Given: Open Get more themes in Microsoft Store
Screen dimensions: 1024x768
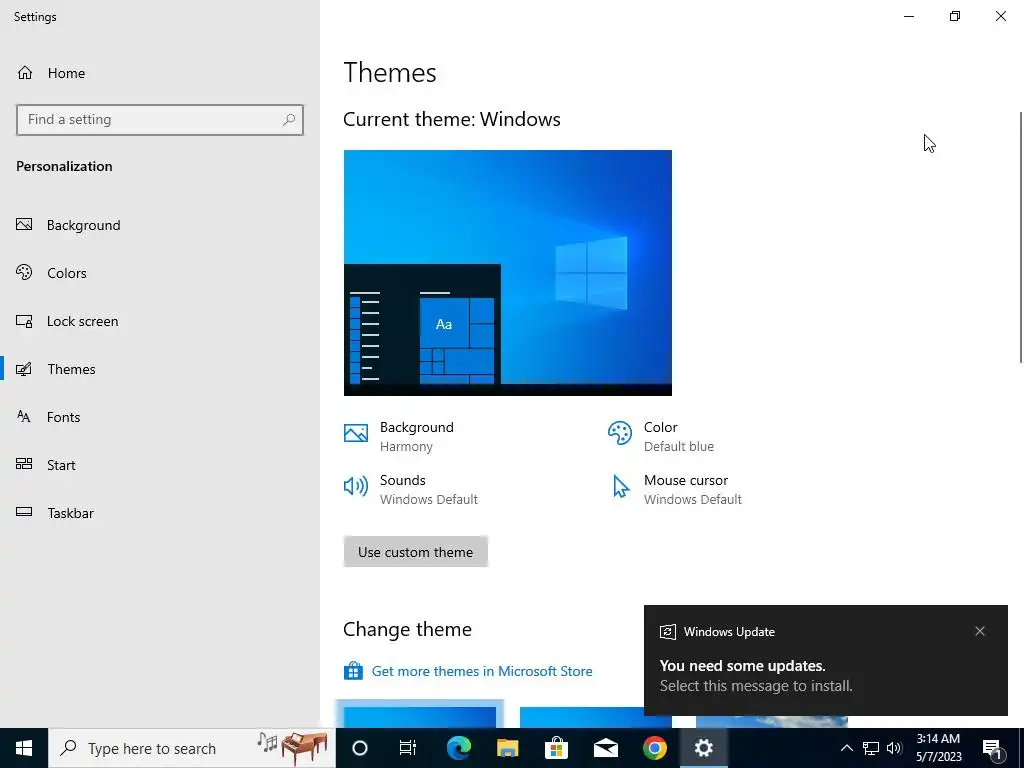Looking at the screenshot, I should [482, 671].
